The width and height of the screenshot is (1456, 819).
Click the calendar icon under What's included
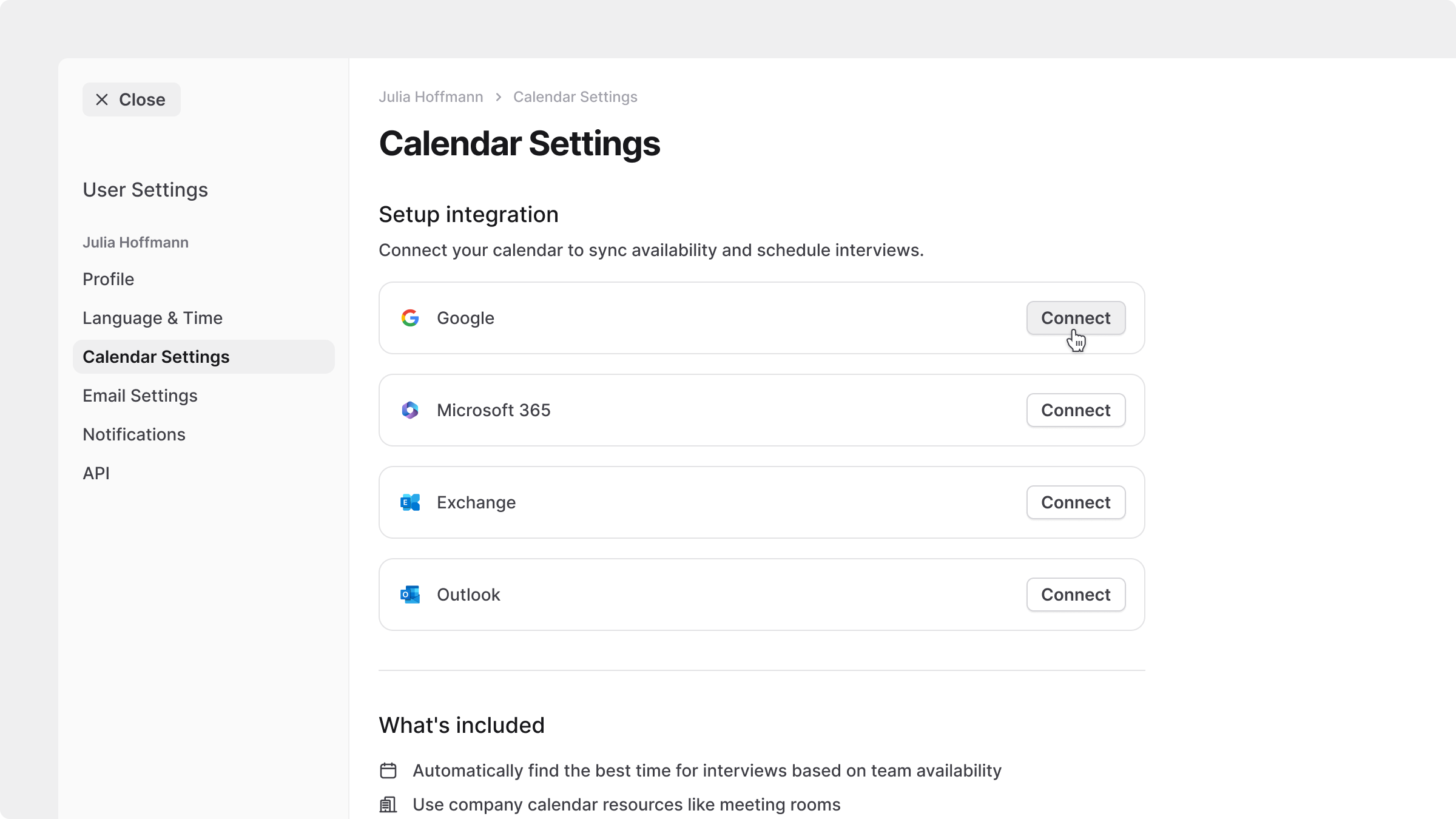388,770
